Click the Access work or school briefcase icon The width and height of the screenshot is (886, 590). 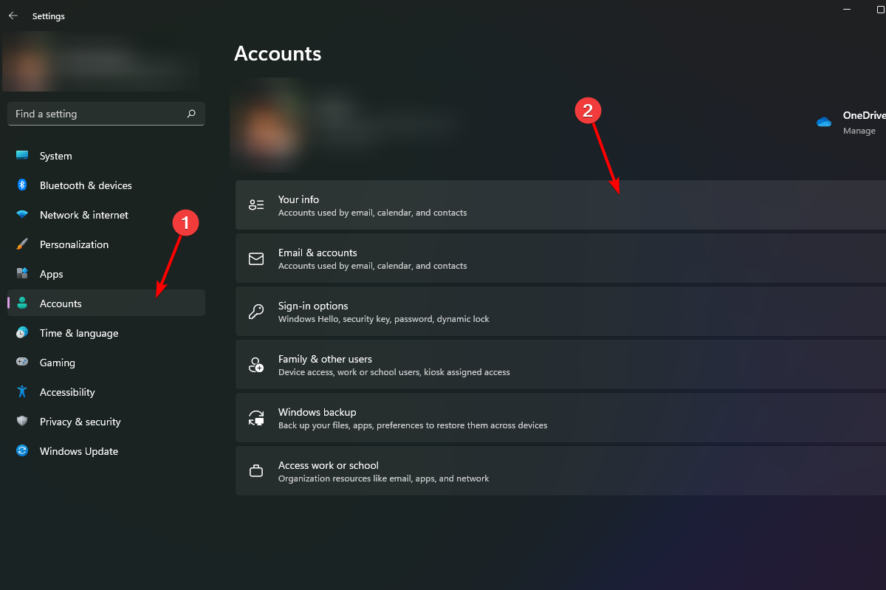pos(255,470)
